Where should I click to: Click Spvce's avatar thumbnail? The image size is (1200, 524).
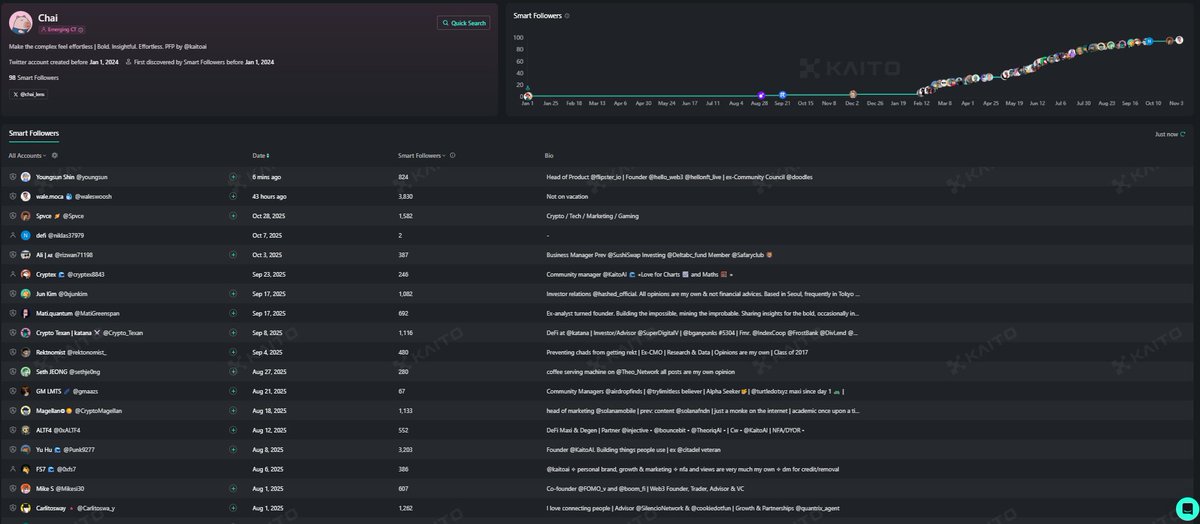(26, 216)
